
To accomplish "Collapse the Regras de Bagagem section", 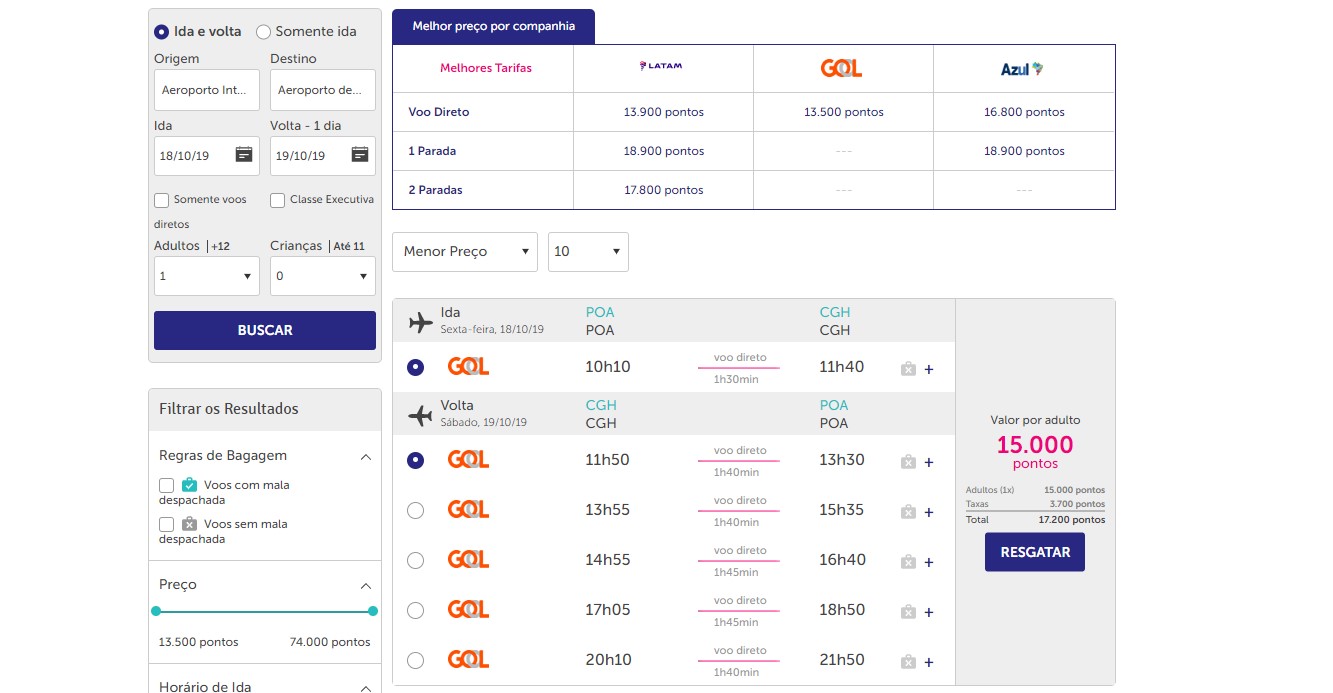I will pyautogui.click(x=366, y=456).
